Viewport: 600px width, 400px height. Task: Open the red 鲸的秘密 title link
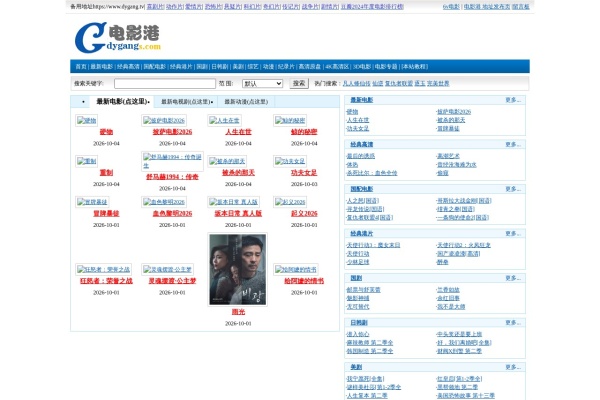click(x=304, y=132)
